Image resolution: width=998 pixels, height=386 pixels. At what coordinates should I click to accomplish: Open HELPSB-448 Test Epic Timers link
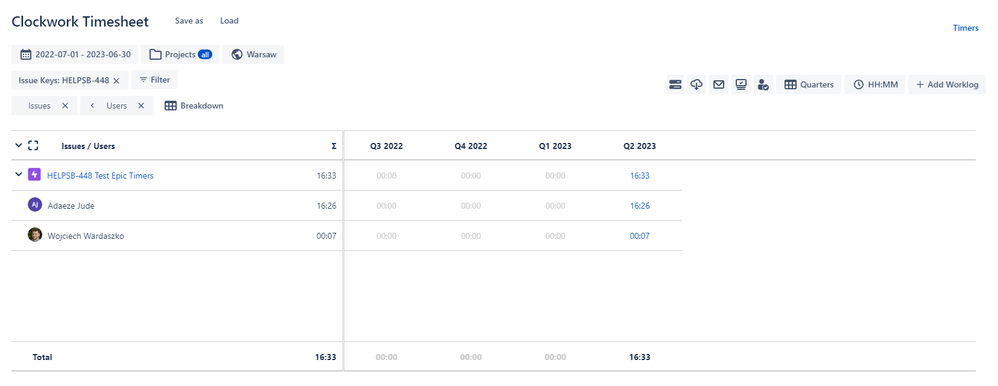(x=100, y=176)
